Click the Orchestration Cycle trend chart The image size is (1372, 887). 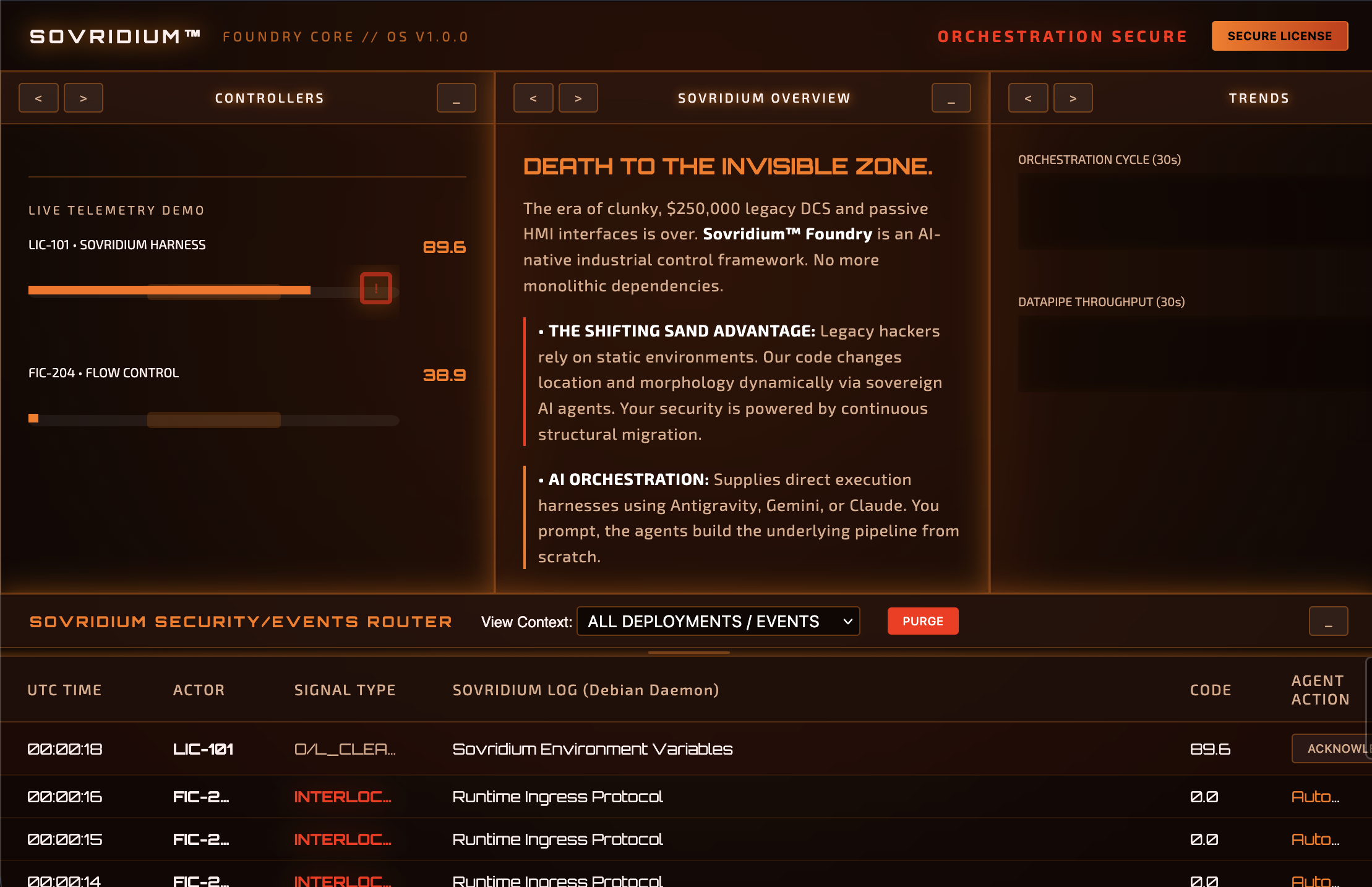pos(1194,212)
